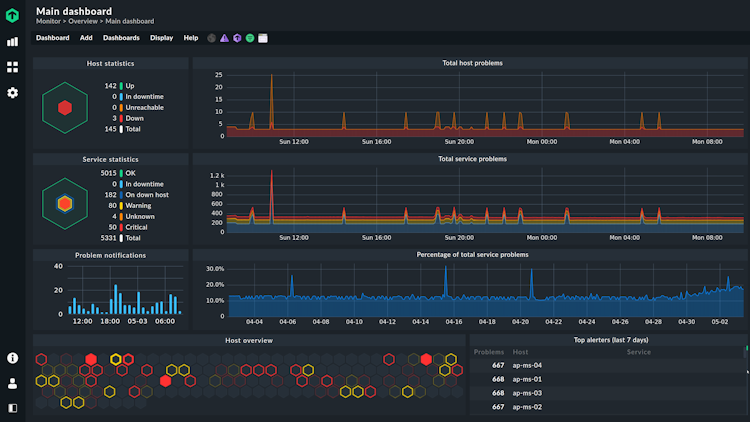Click the Service statistics hexagon graphic
Screen dimensions: 750x422
tap(65, 204)
